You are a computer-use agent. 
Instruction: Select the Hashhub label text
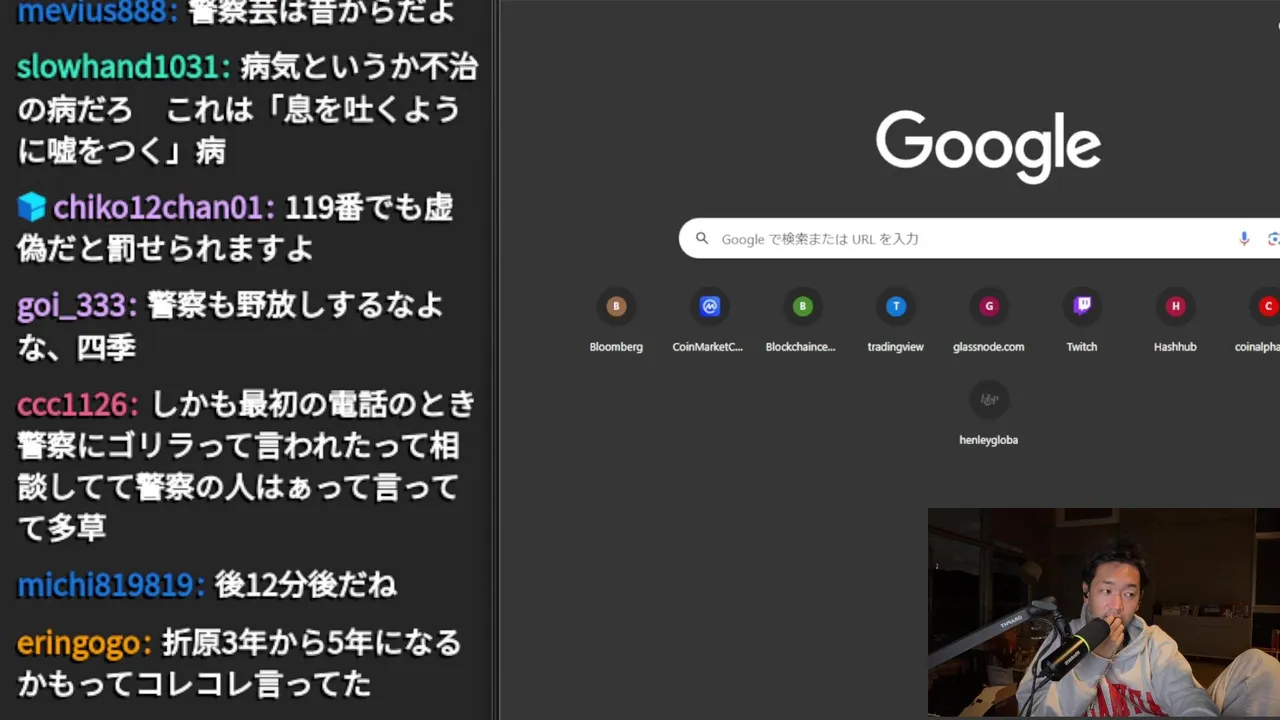click(1175, 347)
